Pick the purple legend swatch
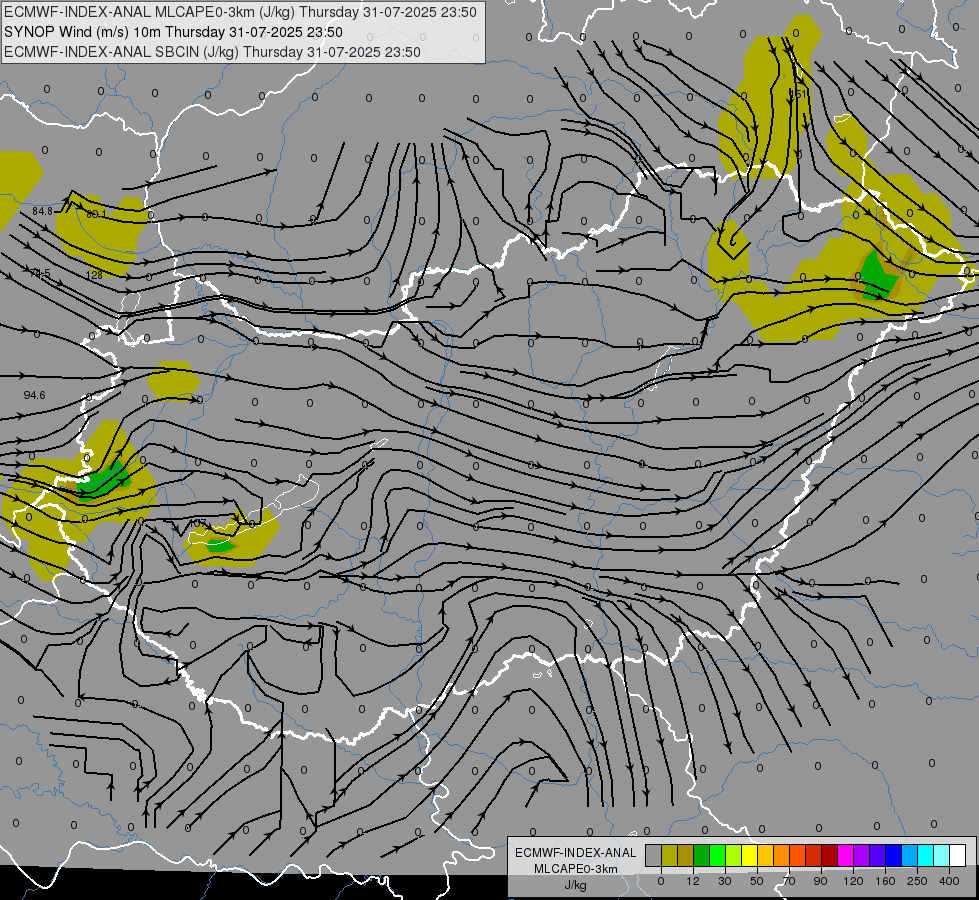Image resolution: width=979 pixels, height=900 pixels. point(862,855)
